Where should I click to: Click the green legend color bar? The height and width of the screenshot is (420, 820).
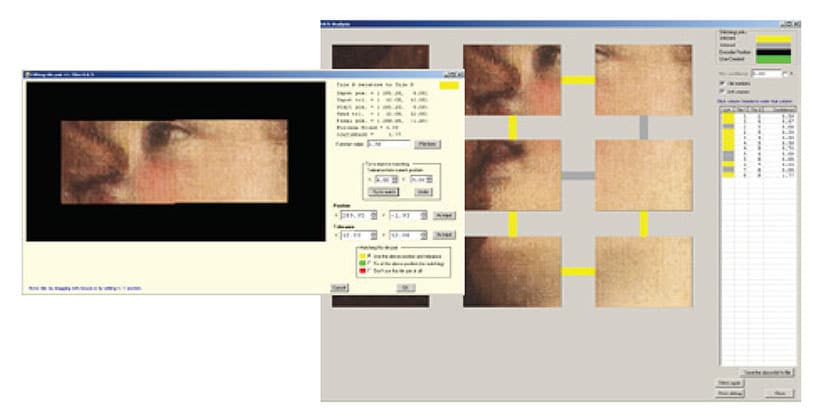click(x=773, y=60)
